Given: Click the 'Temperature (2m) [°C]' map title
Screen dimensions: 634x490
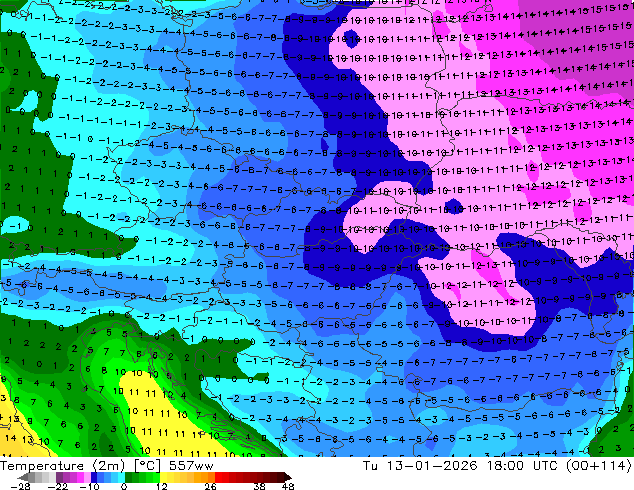Looking at the screenshot, I should (80, 466).
